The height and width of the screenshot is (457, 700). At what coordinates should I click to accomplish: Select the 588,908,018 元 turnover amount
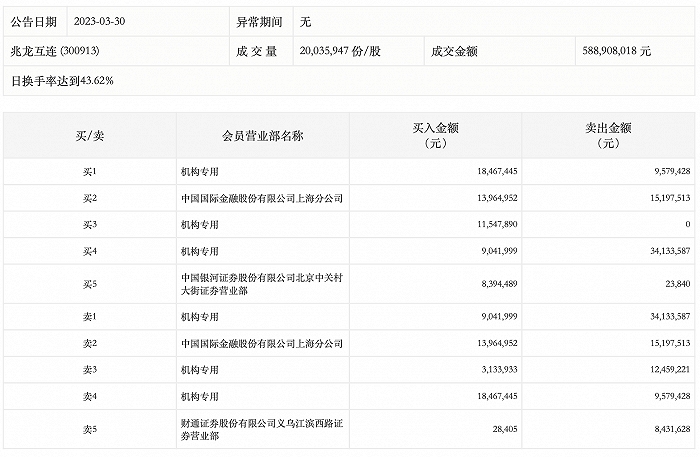tap(615, 50)
